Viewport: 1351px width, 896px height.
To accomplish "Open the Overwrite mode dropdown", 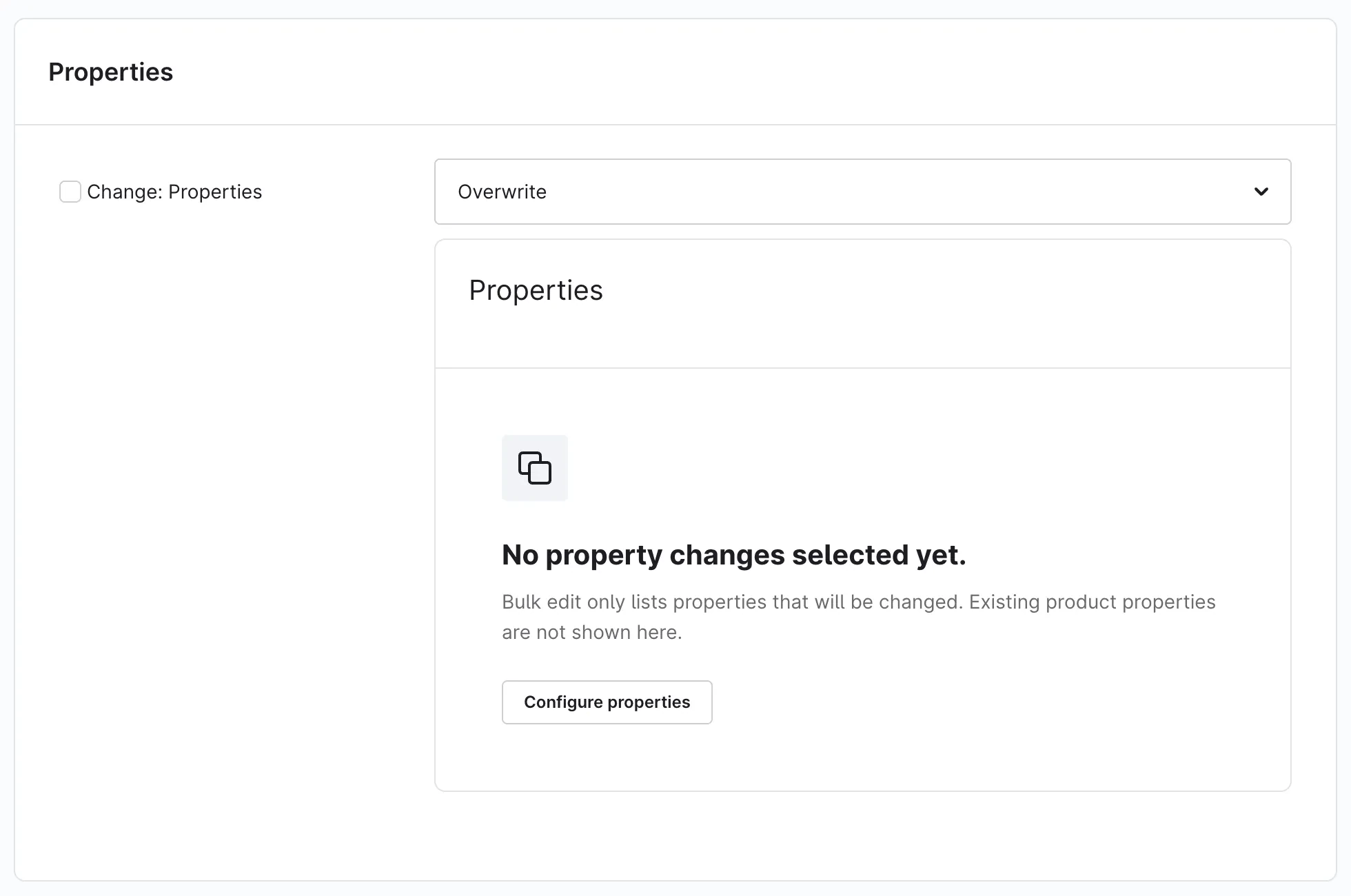I will pyautogui.click(x=862, y=192).
